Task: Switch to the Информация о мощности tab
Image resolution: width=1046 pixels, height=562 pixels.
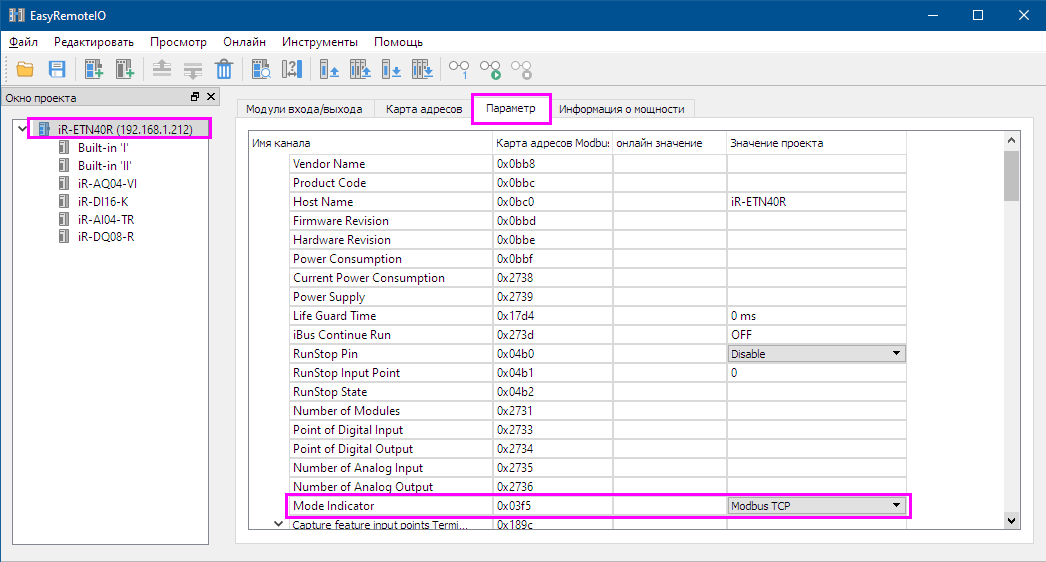Action: pos(622,109)
